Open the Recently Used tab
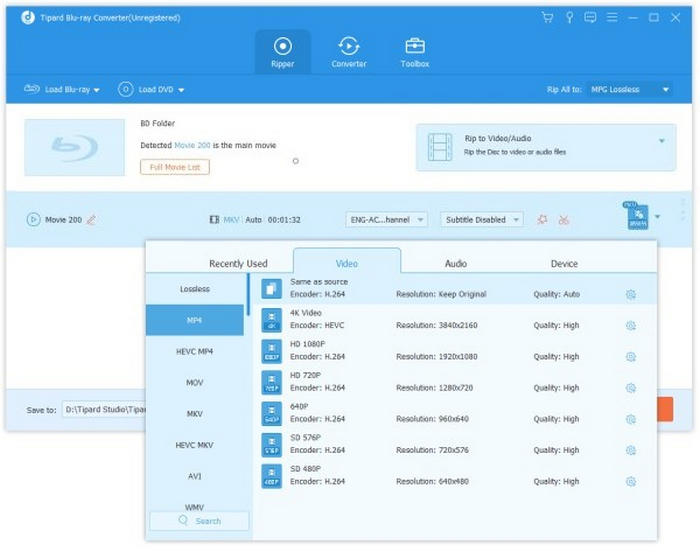The height and width of the screenshot is (552, 700). point(238,263)
